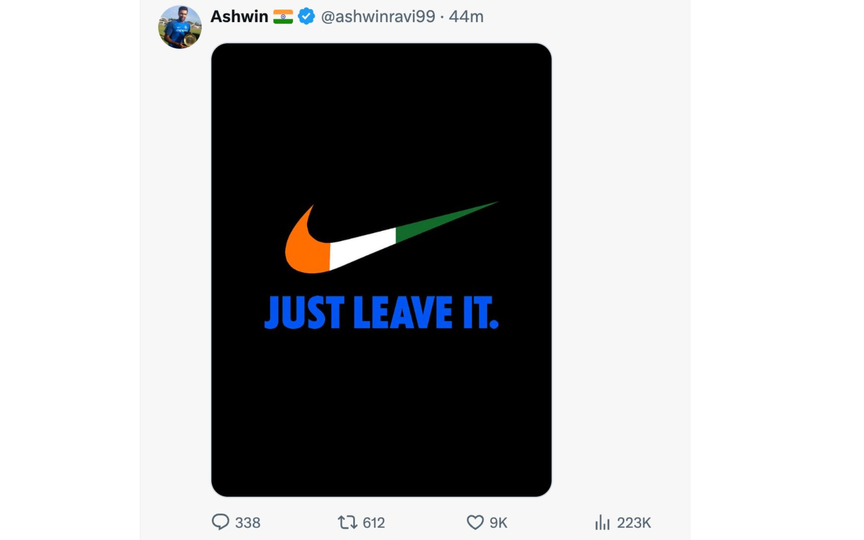The width and height of the screenshot is (864, 540).
Task: Open the "Ashwin" display name link
Action: pos(239,17)
